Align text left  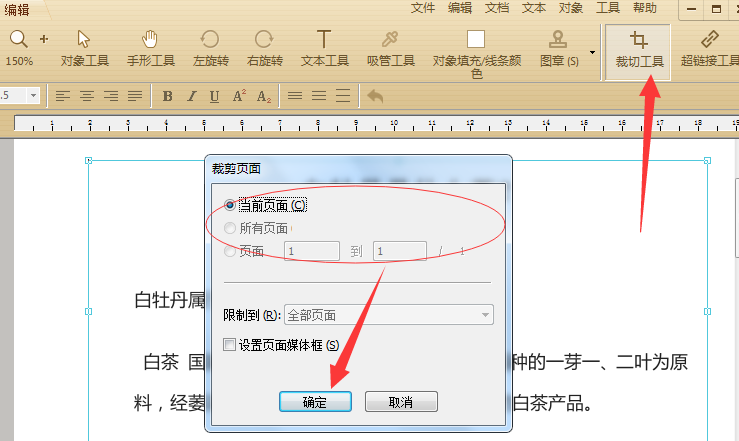[63, 96]
